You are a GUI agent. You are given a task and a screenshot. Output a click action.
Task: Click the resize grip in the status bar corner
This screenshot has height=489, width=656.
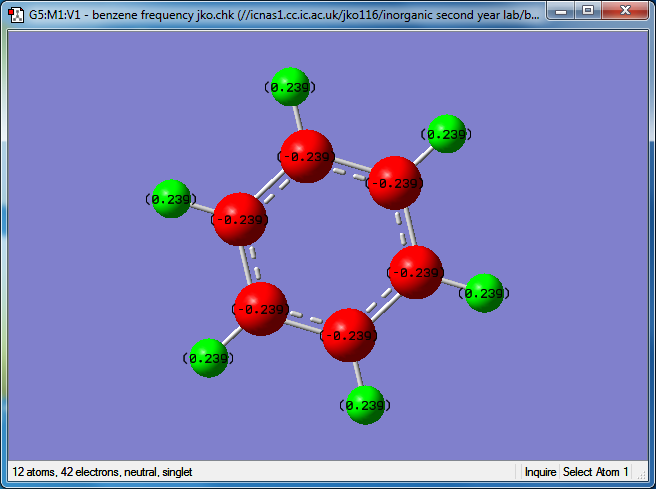pos(641,474)
